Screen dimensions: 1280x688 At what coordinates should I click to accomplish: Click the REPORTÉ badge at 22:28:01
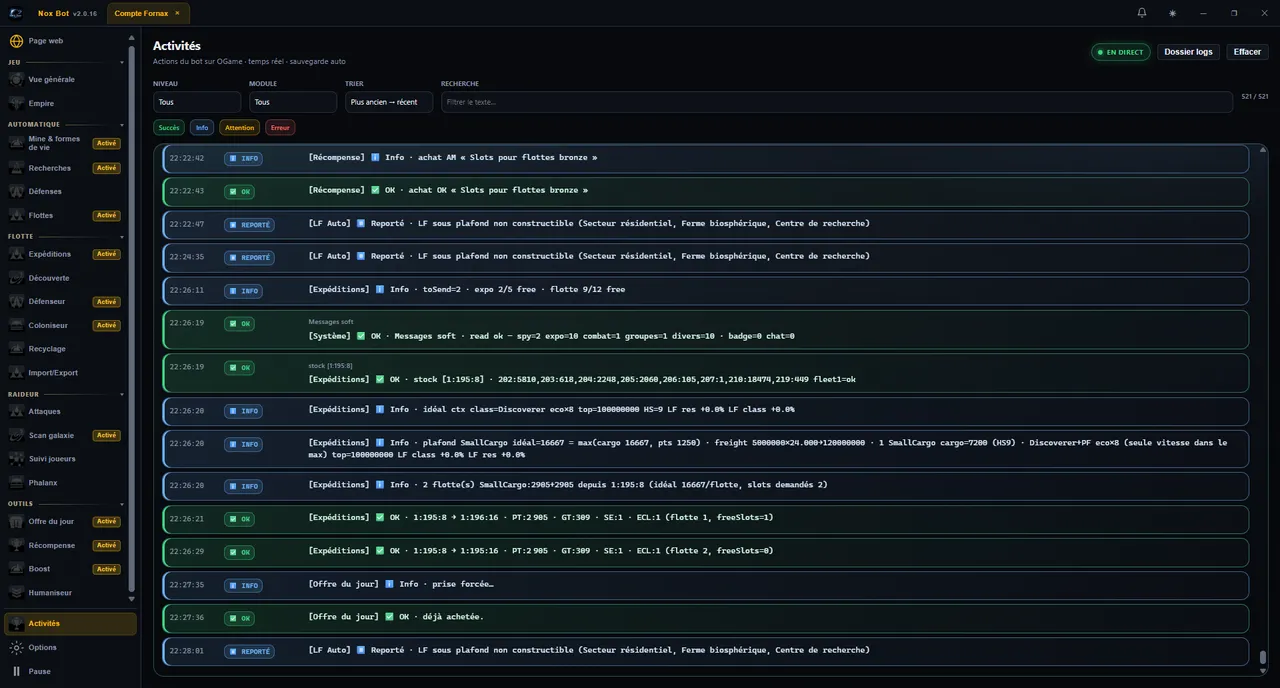pos(249,651)
